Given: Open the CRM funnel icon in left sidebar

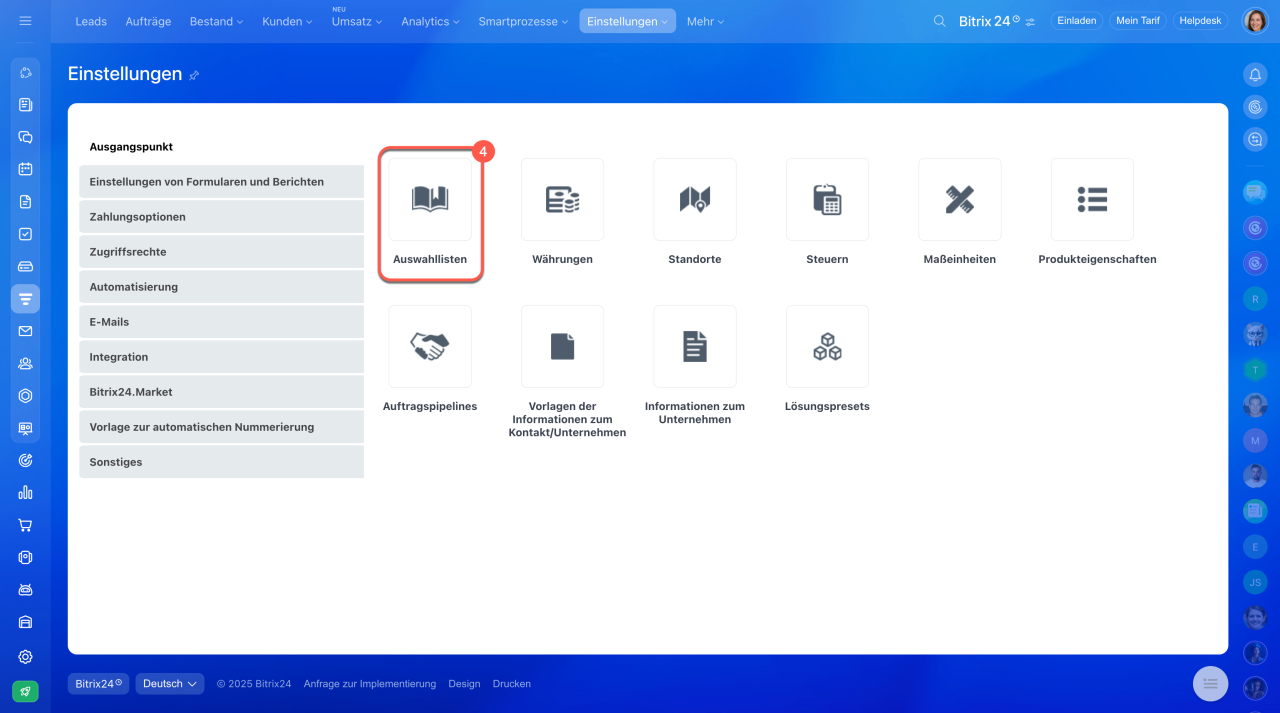Looking at the screenshot, I should pyautogui.click(x=26, y=298).
